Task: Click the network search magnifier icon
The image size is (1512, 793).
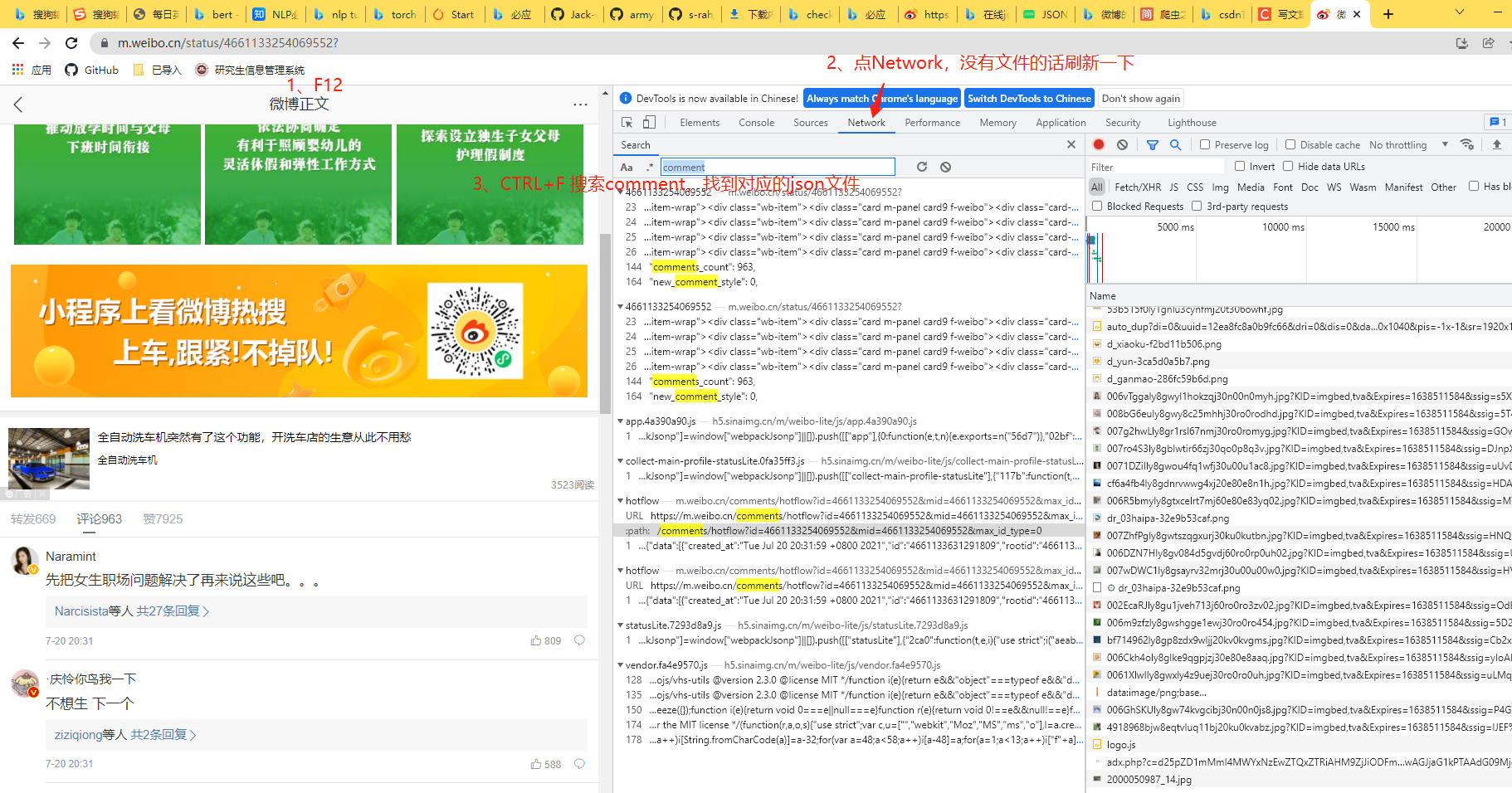Action: coord(1175,144)
